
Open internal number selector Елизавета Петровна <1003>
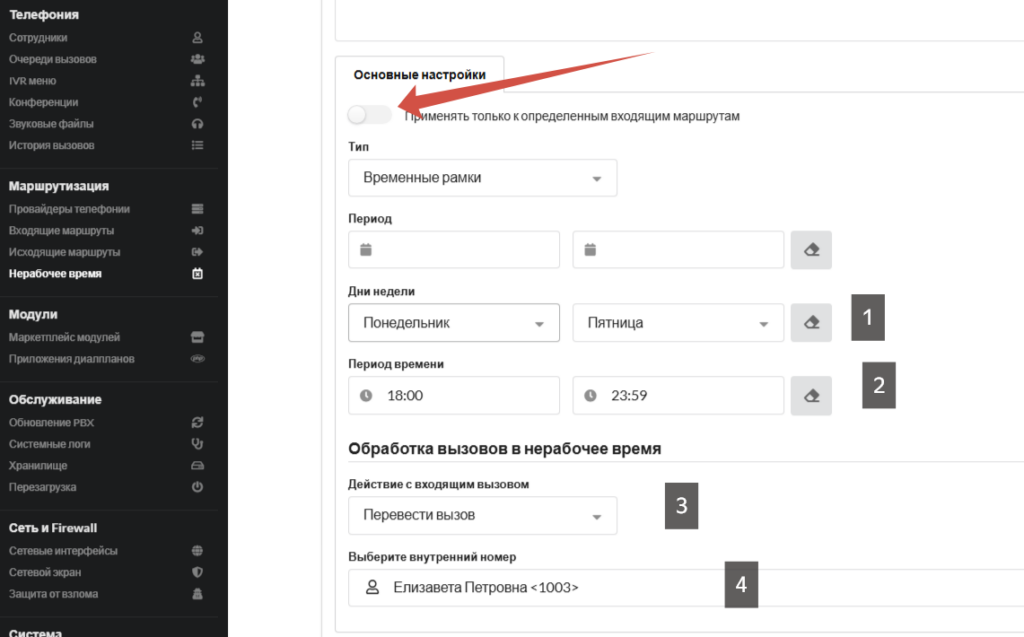coord(686,588)
